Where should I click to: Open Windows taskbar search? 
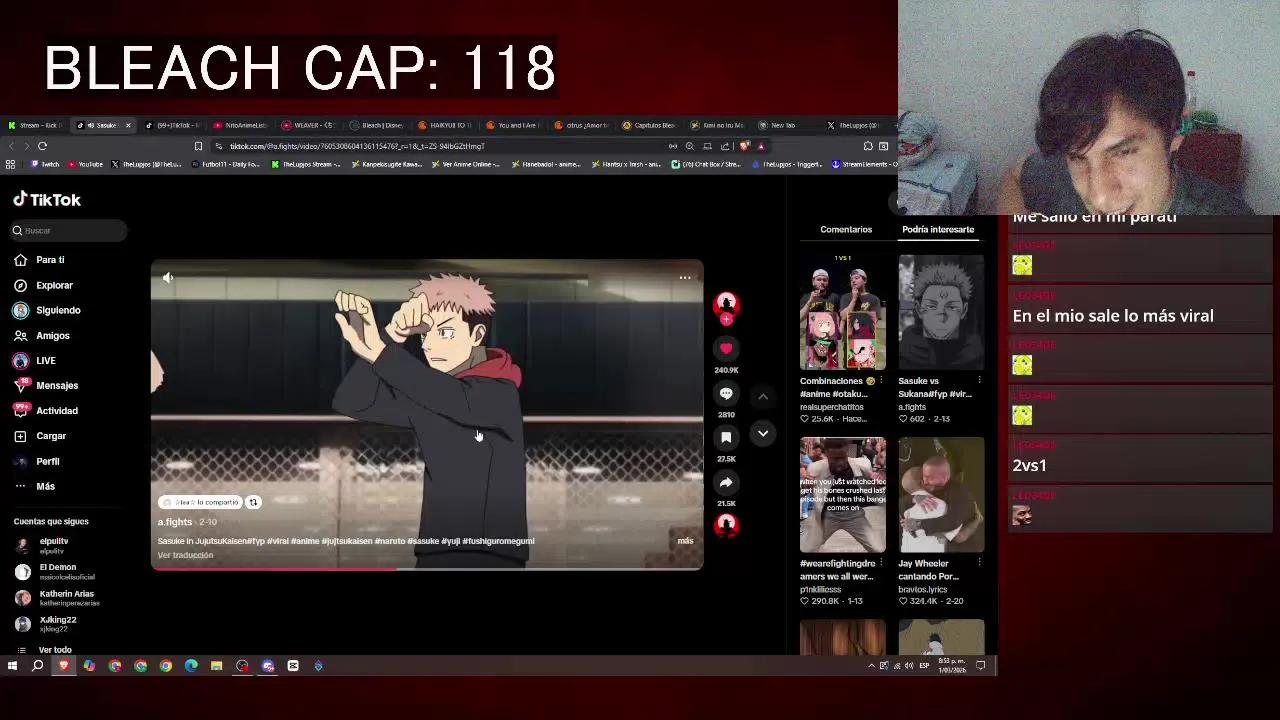[x=38, y=666]
